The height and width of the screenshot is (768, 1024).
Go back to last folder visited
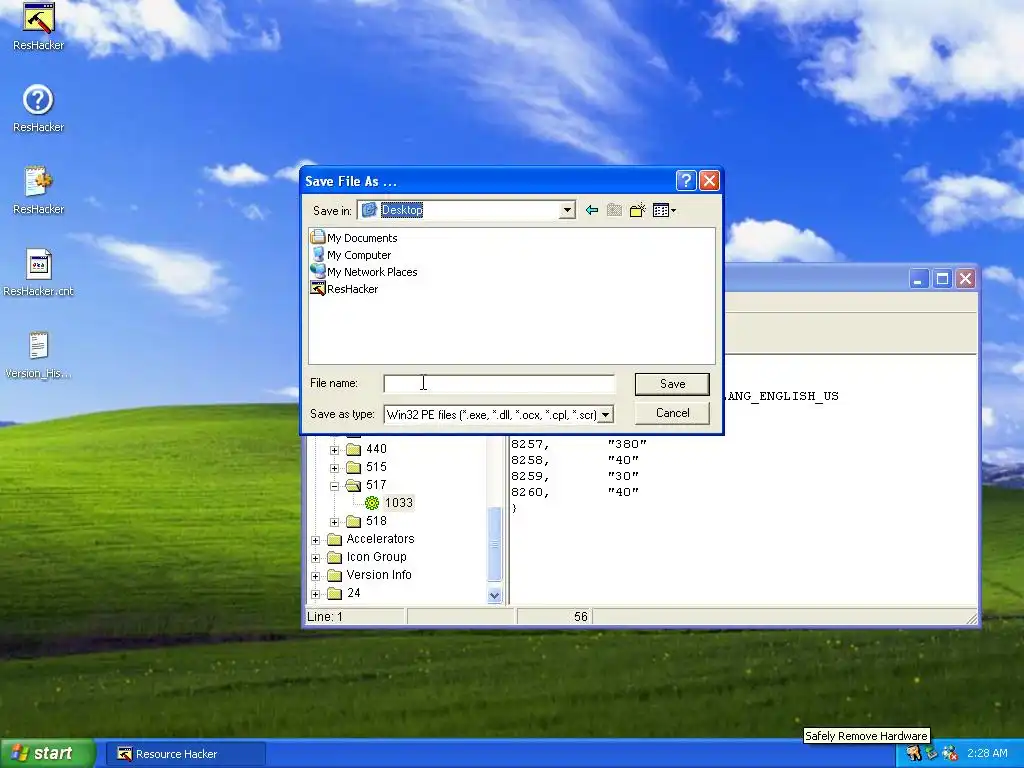pos(592,210)
